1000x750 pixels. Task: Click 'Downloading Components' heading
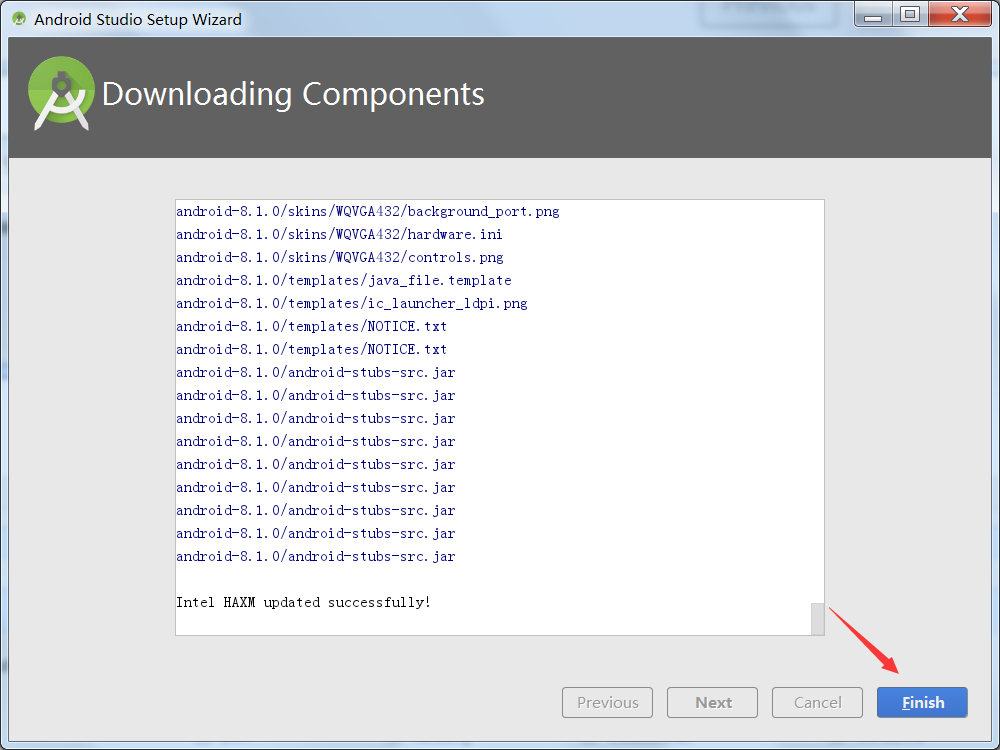[293, 94]
